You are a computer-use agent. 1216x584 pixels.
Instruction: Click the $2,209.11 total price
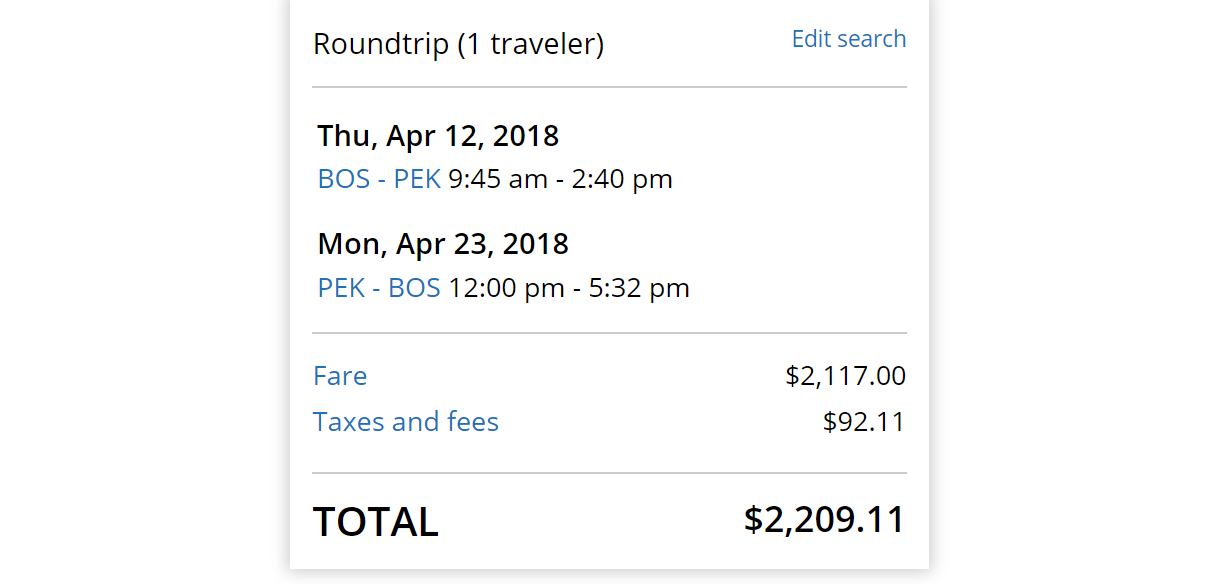(824, 520)
